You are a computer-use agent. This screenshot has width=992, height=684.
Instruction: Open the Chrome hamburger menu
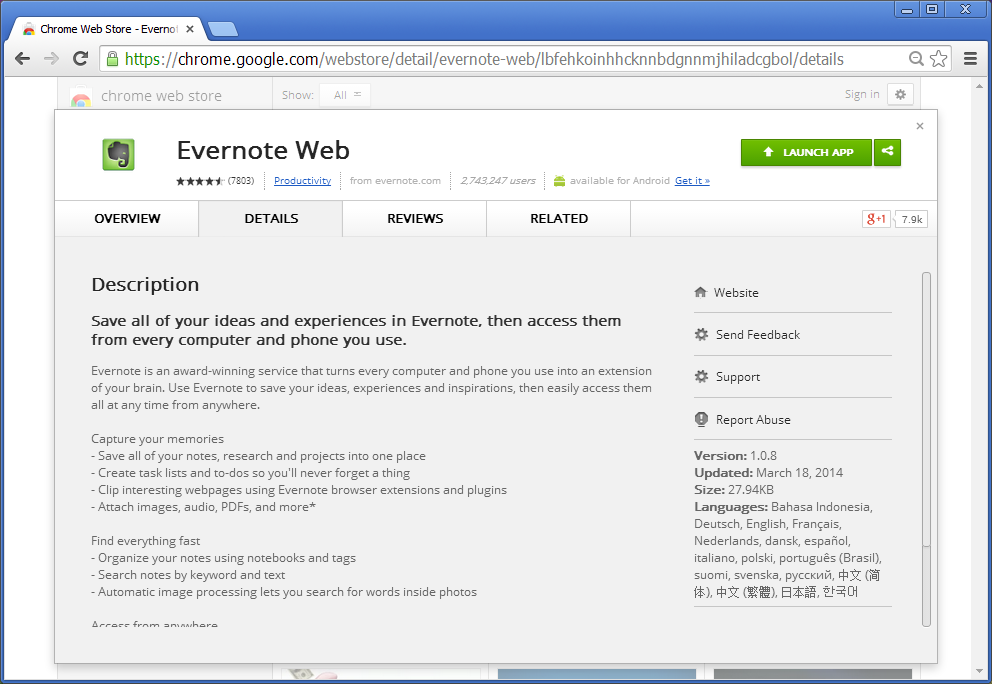pos(969,59)
